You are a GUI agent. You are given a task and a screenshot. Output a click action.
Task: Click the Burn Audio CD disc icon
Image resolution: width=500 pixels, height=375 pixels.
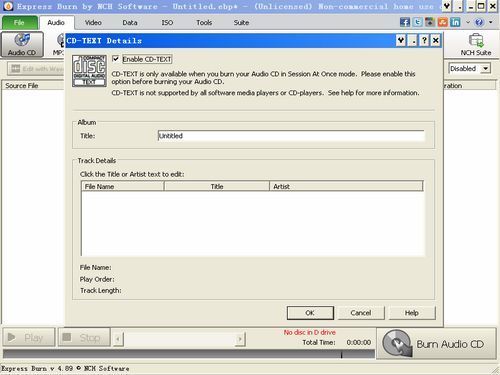pos(397,343)
